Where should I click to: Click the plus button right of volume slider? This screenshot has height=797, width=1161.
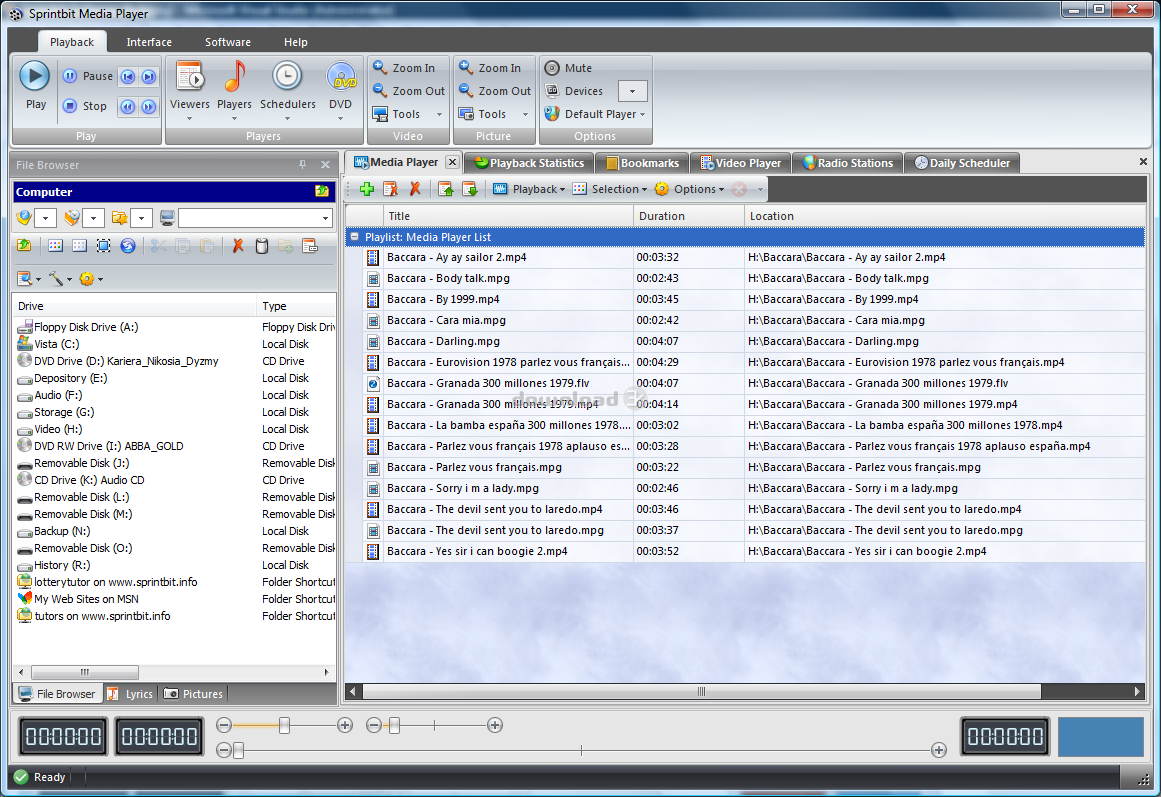[344, 725]
